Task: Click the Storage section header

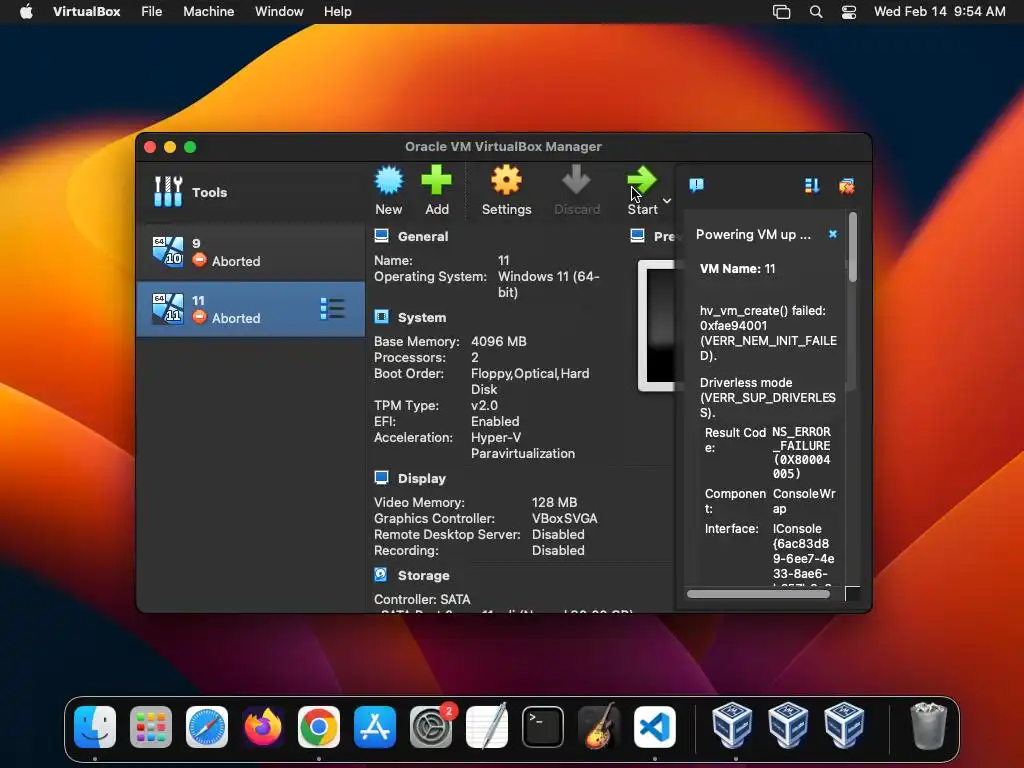Action: click(x=423, y=575)
